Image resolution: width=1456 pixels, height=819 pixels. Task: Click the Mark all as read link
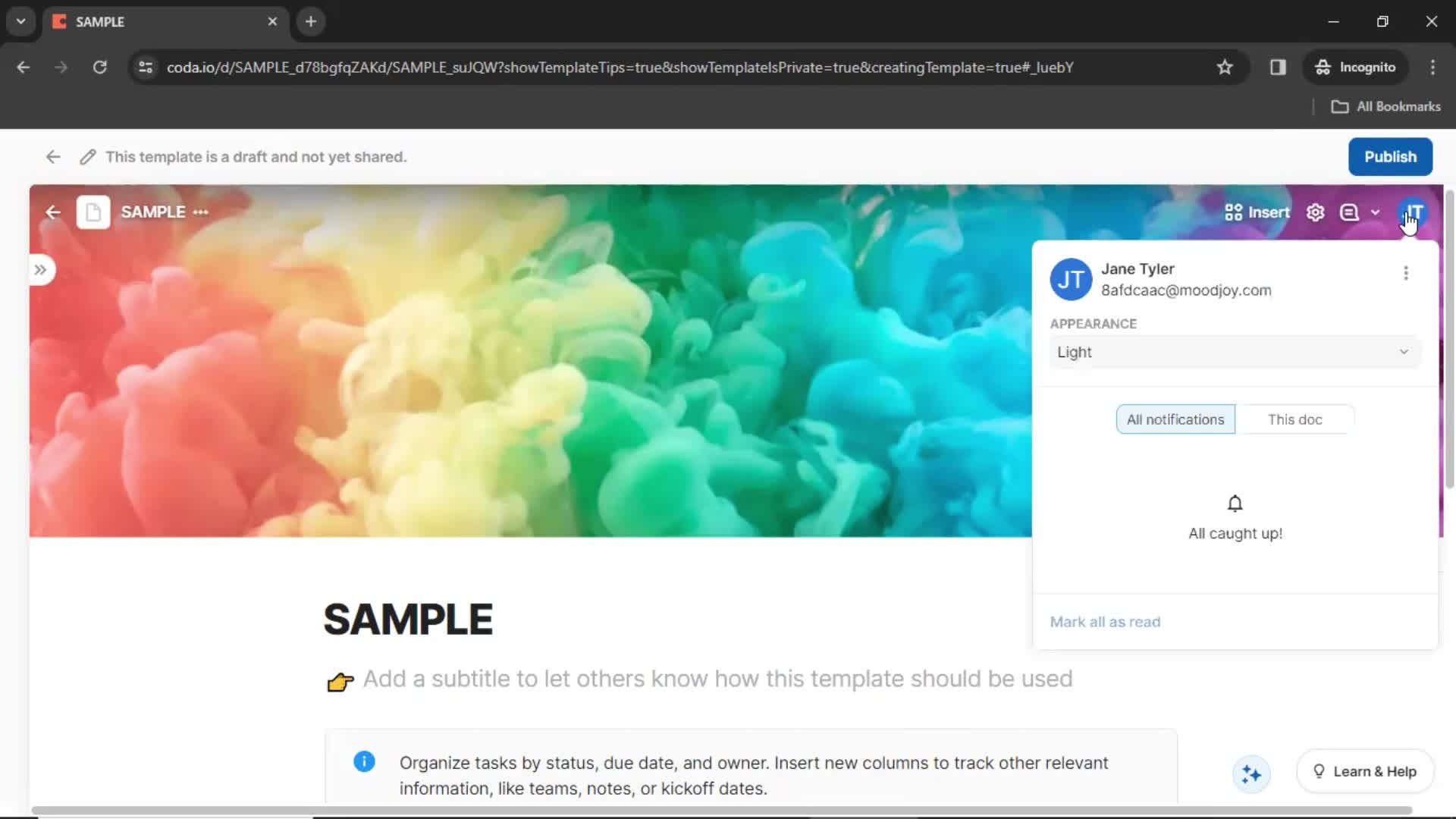(x=1105, y=621)
